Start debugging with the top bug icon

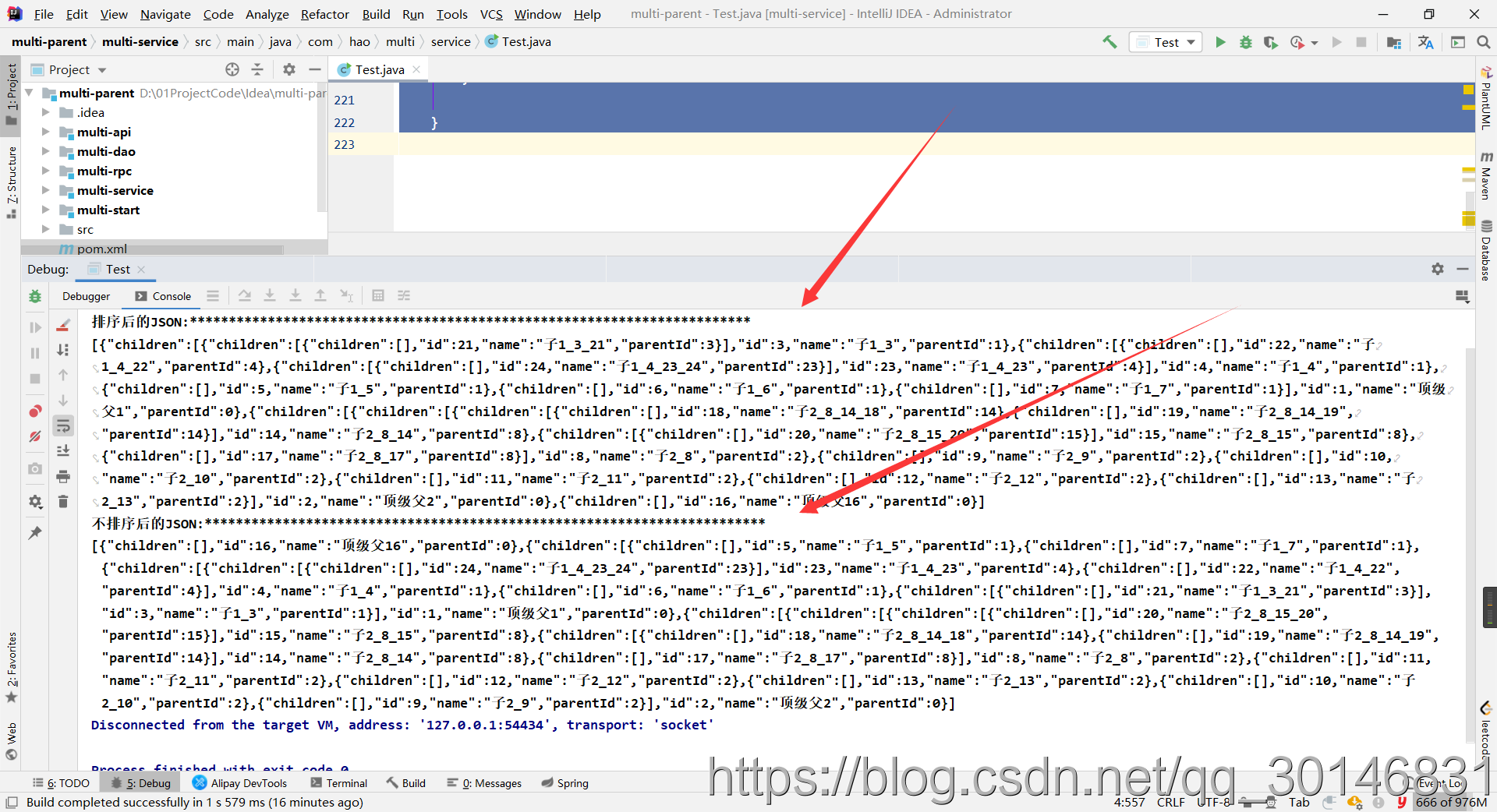(x=1246, y=42)
